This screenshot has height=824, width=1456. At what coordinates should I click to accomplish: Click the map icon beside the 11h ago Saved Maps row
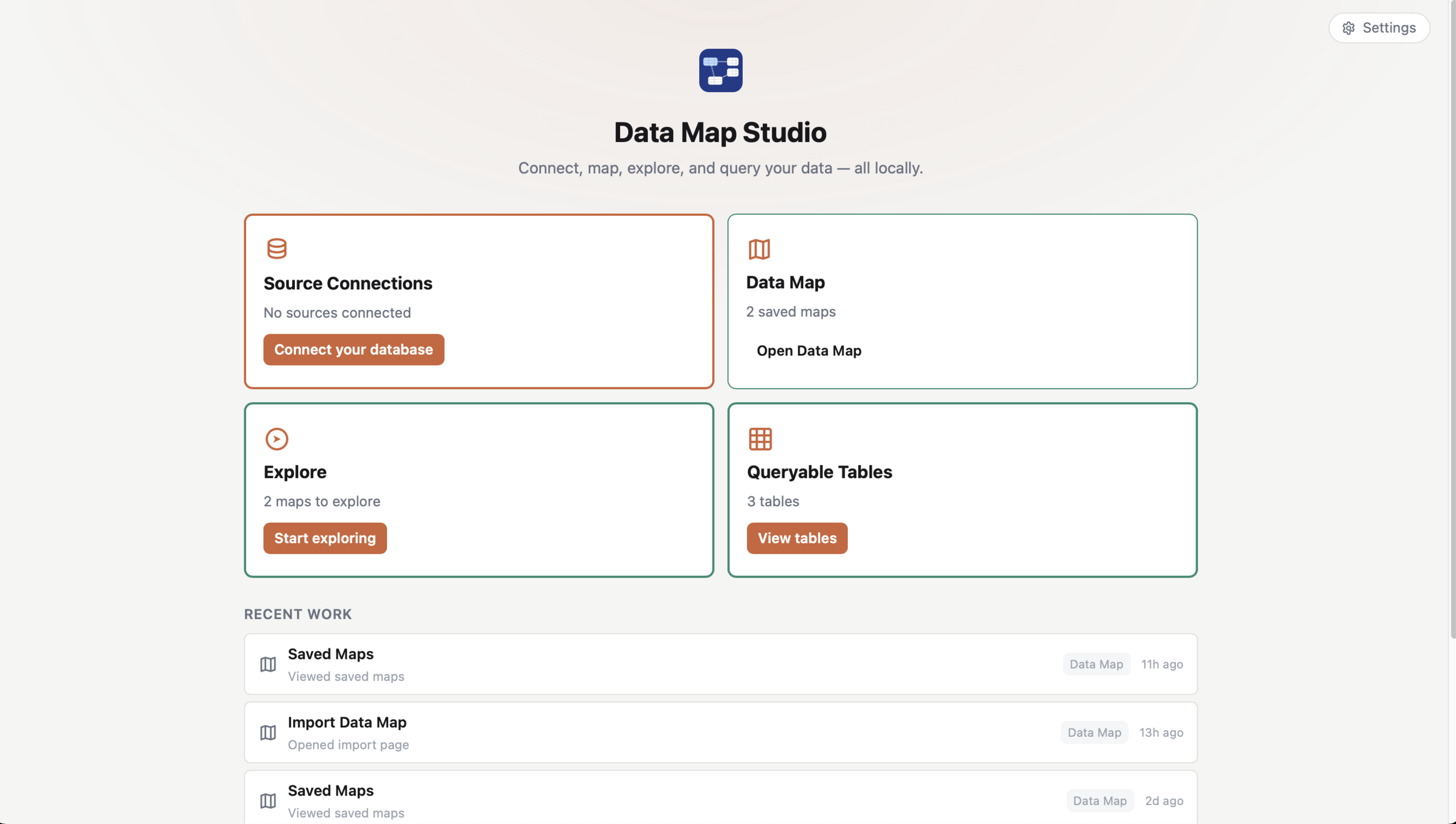point(268,664)
